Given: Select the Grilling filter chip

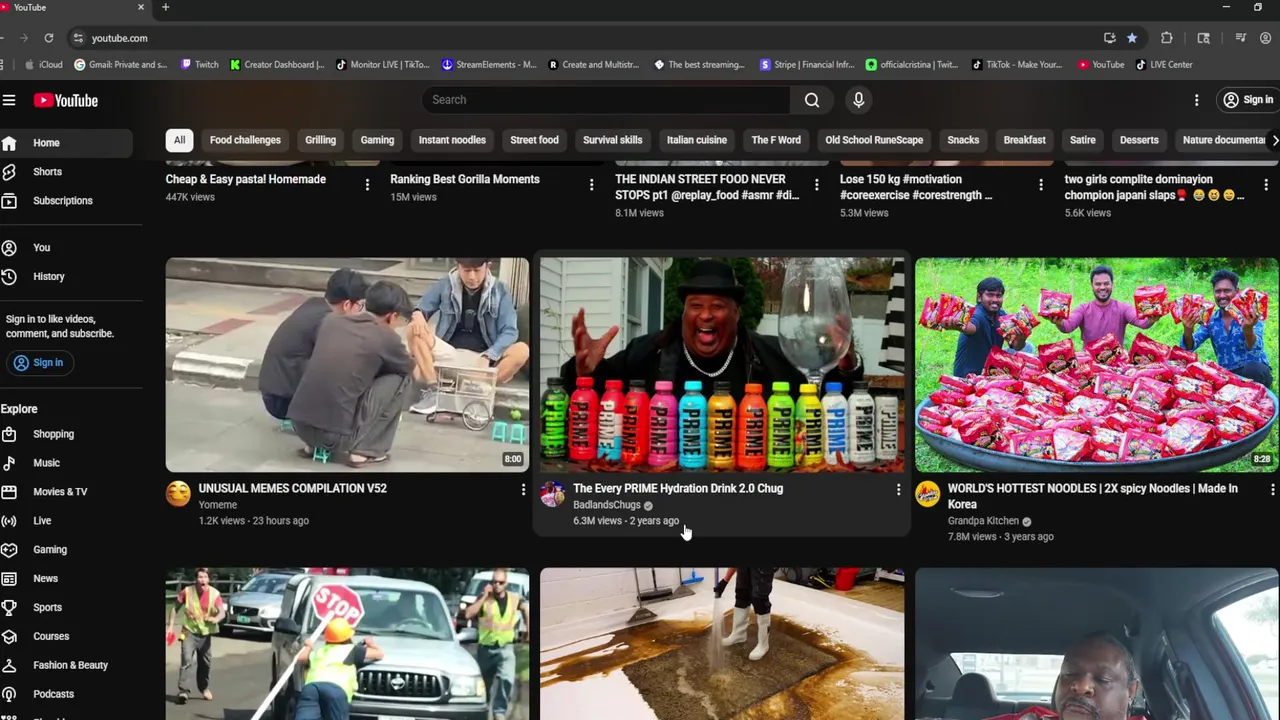Looking at the screenshot, I should coord(320,140).
